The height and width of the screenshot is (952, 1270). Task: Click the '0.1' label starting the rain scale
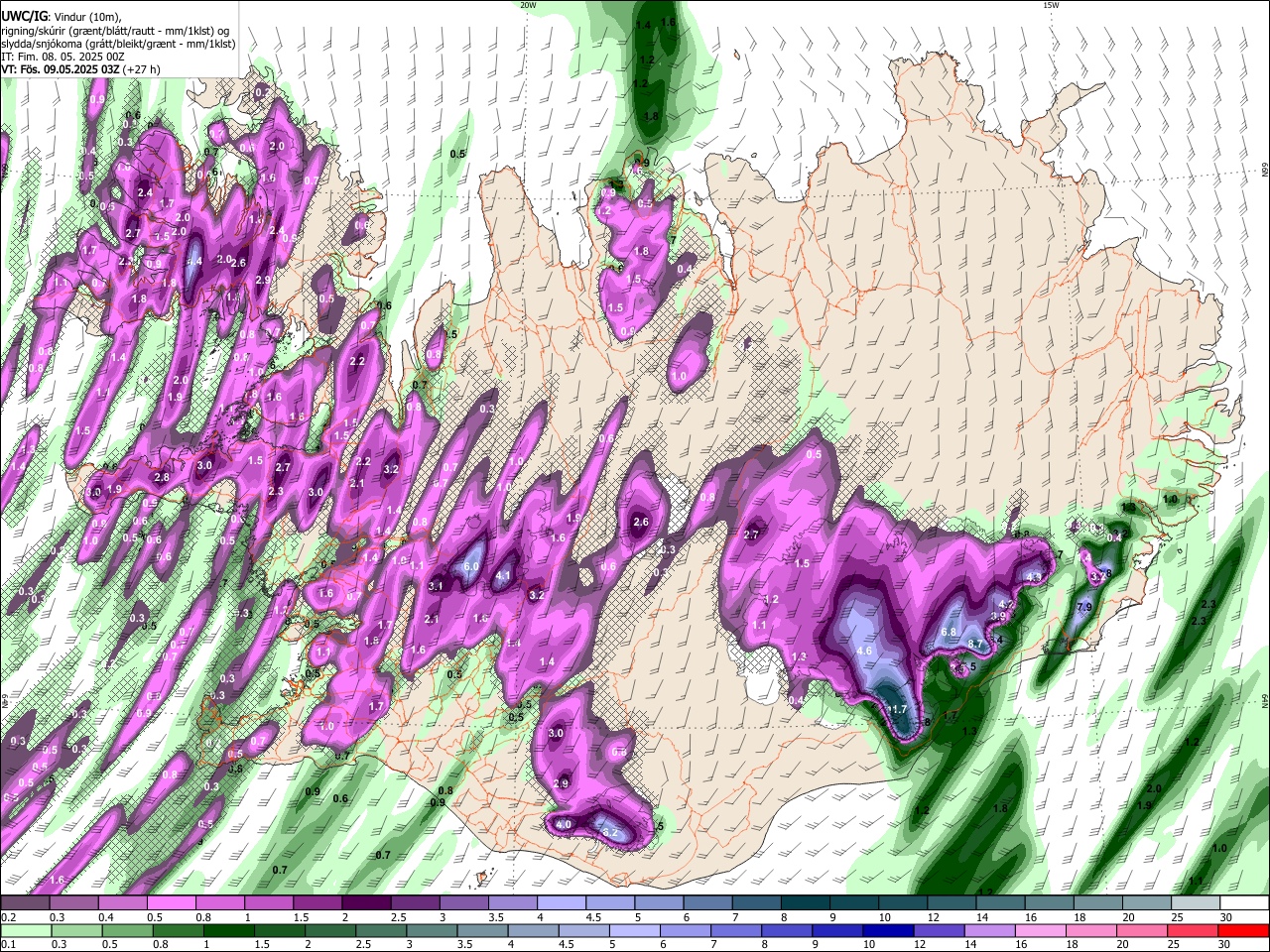tap(8, 944)
